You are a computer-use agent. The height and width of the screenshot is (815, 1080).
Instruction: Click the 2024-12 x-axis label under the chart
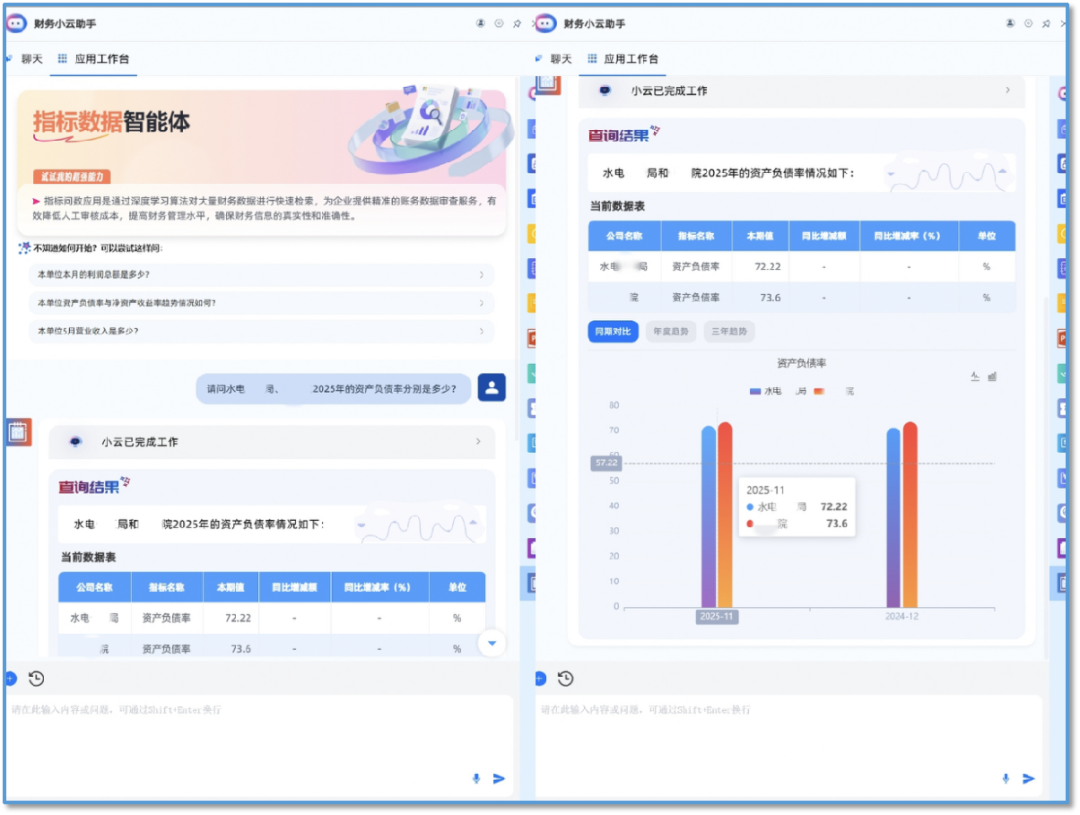[902, 617]
